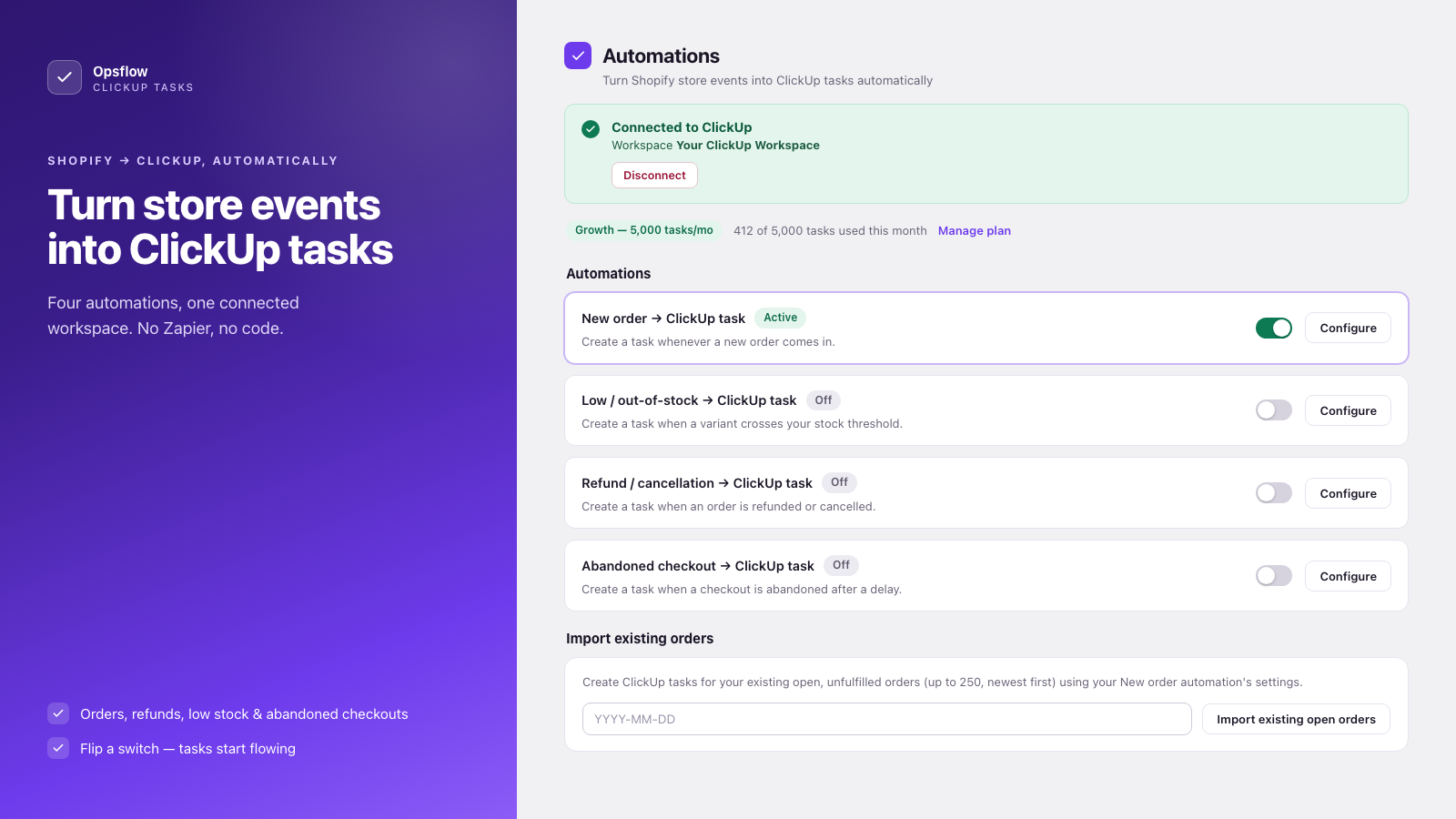Click the Abandoned checkout → ClickUp task title
Image resolution: width=1456 pixels, height=819 pixels.
698,566
